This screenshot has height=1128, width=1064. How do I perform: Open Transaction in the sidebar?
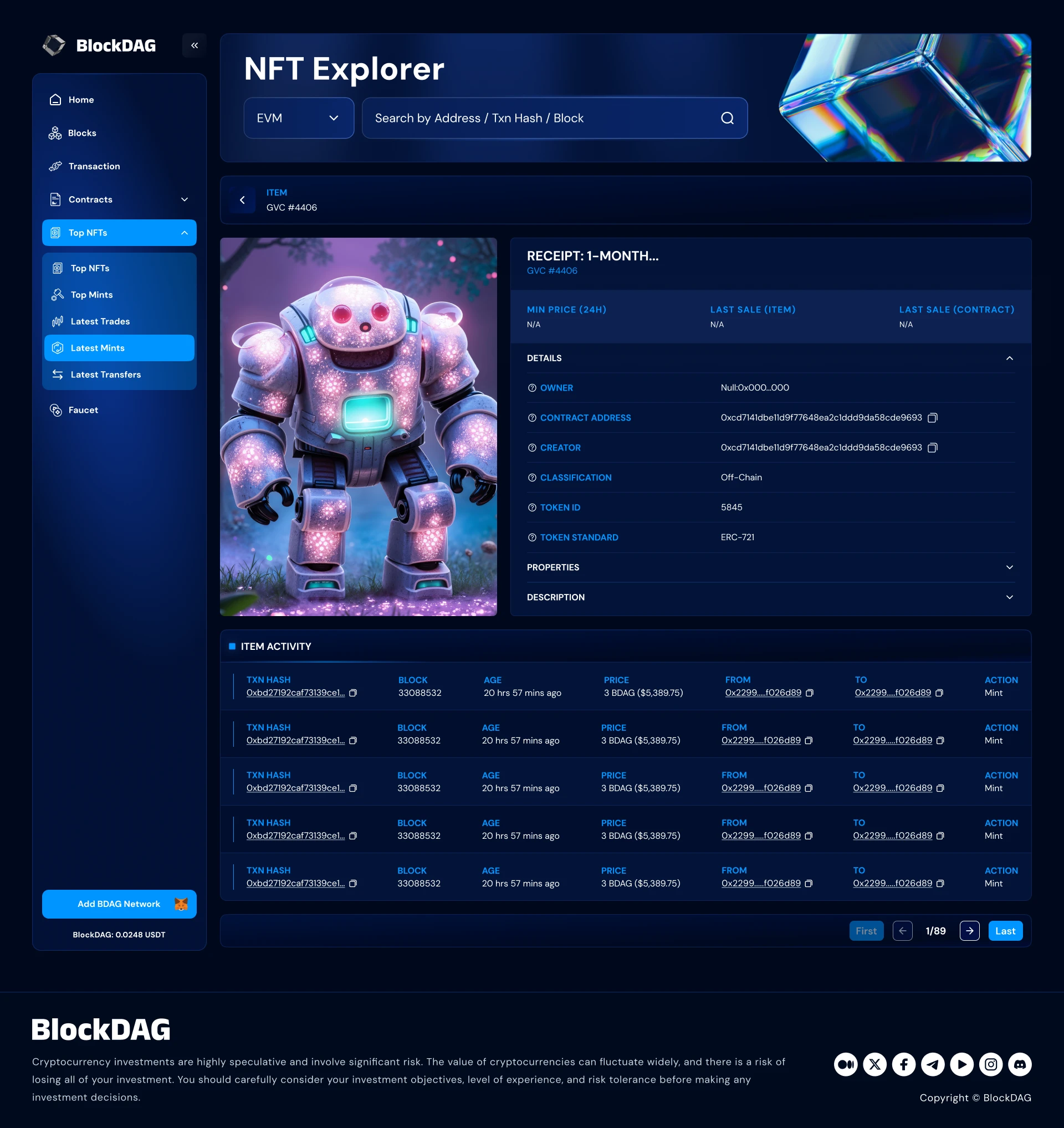tap(119, 166)
